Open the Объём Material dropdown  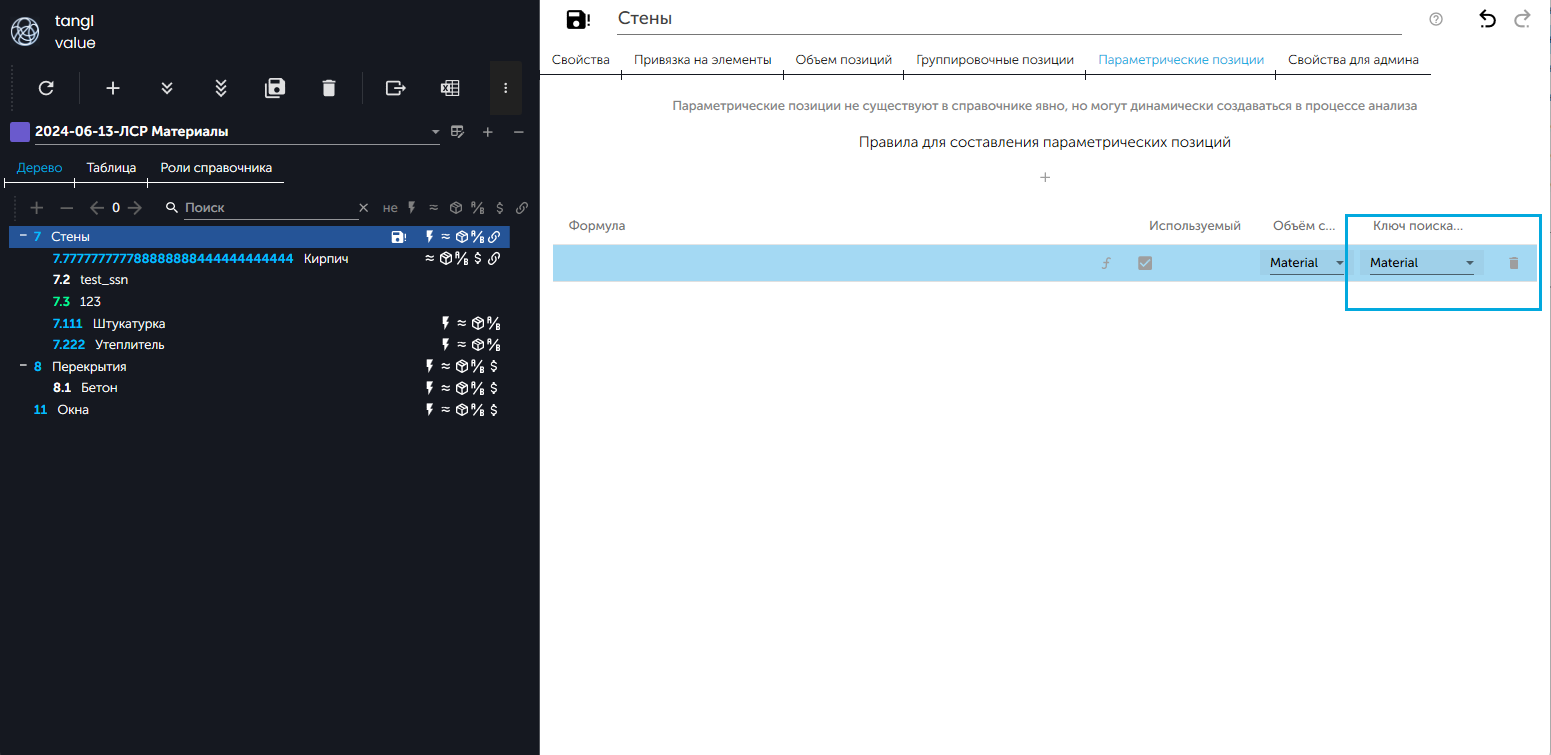point(1306,263)
